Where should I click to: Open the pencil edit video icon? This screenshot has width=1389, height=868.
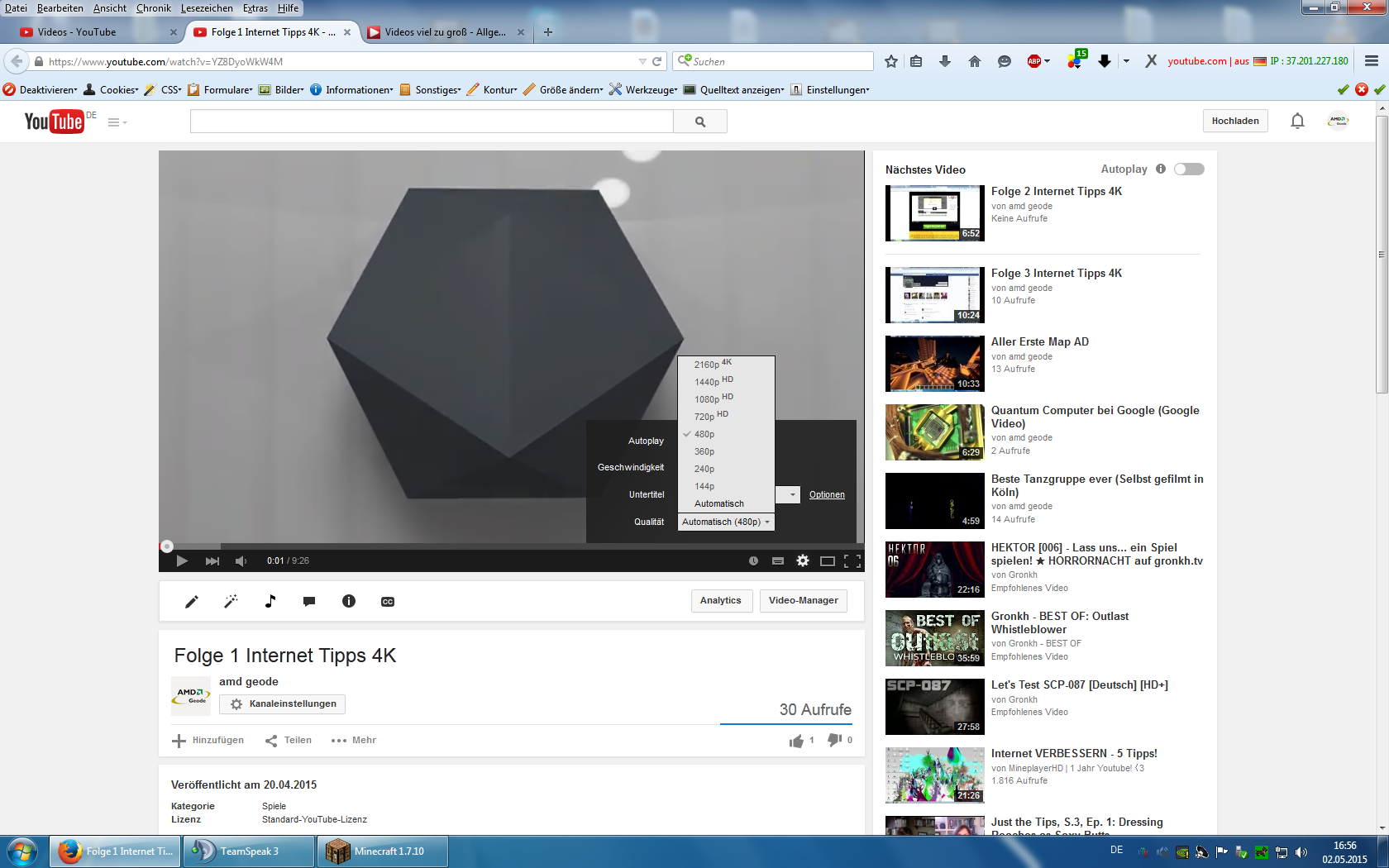(x=191, y=602)
